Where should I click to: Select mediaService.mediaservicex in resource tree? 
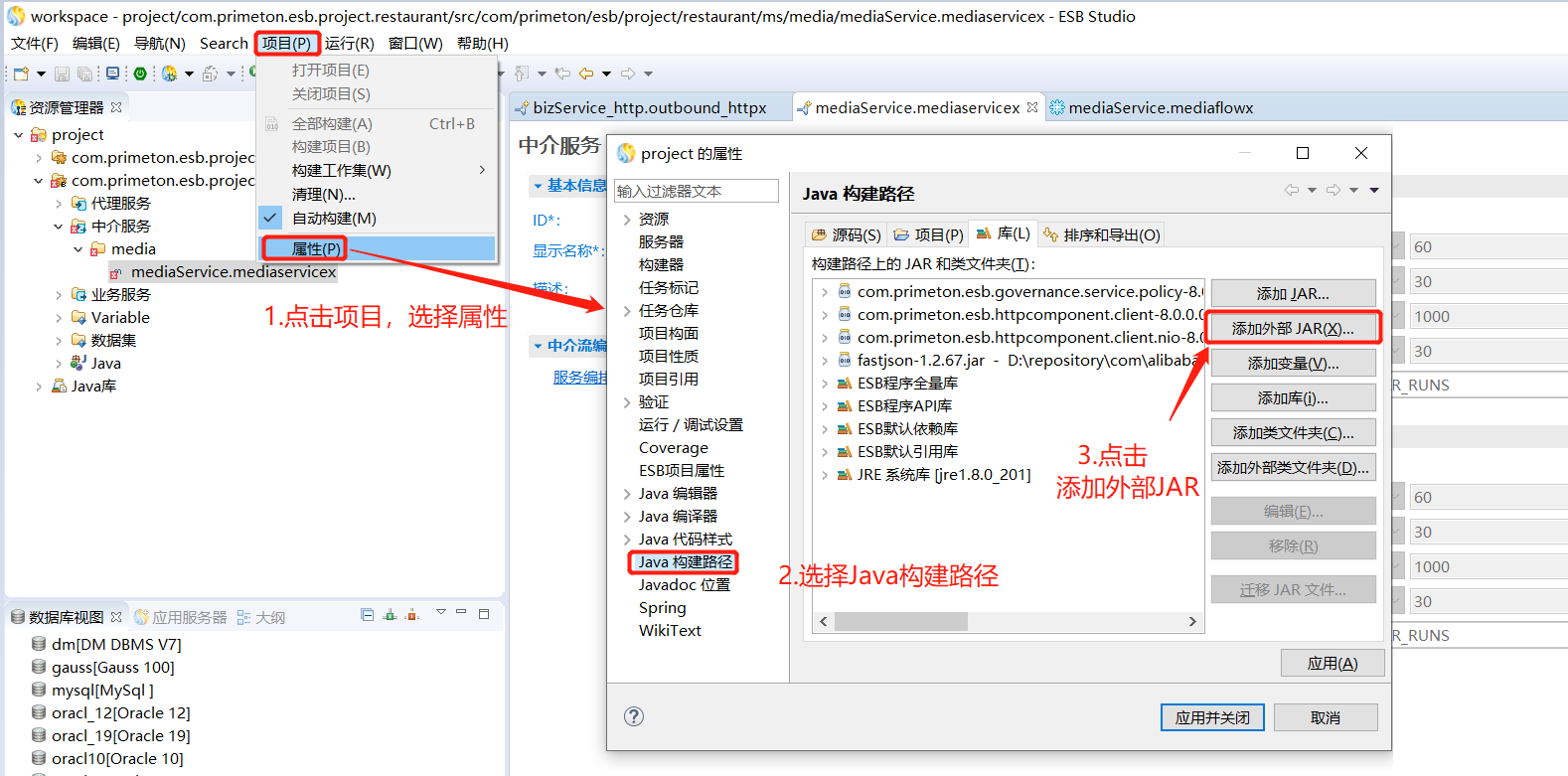234,272
